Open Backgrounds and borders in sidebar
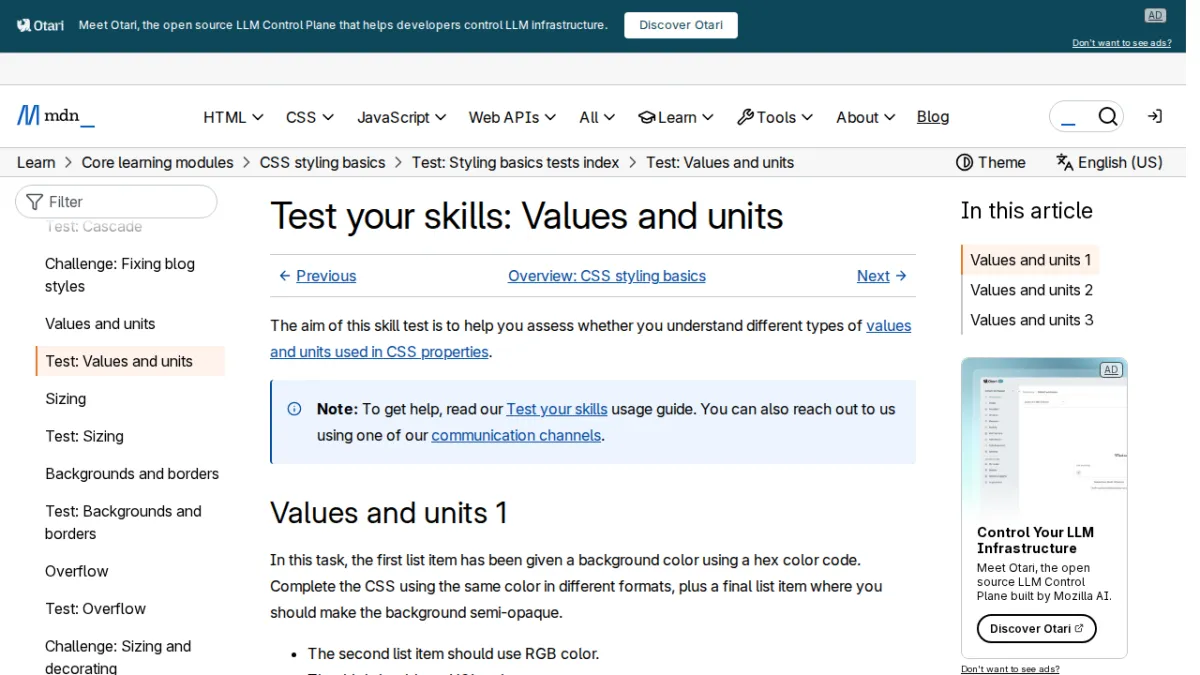The height and width of the screenshot is (675, 1200). point(130,474)
